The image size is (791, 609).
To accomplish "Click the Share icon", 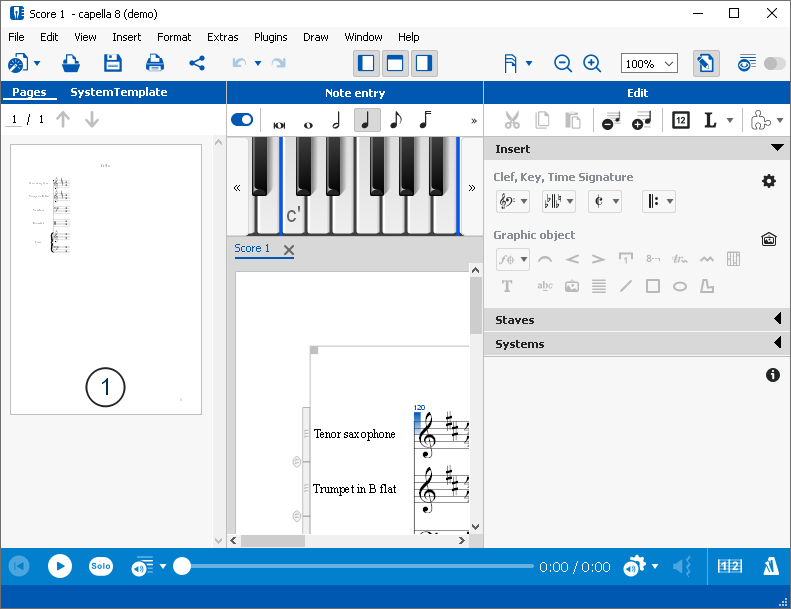I will (197, 63).
